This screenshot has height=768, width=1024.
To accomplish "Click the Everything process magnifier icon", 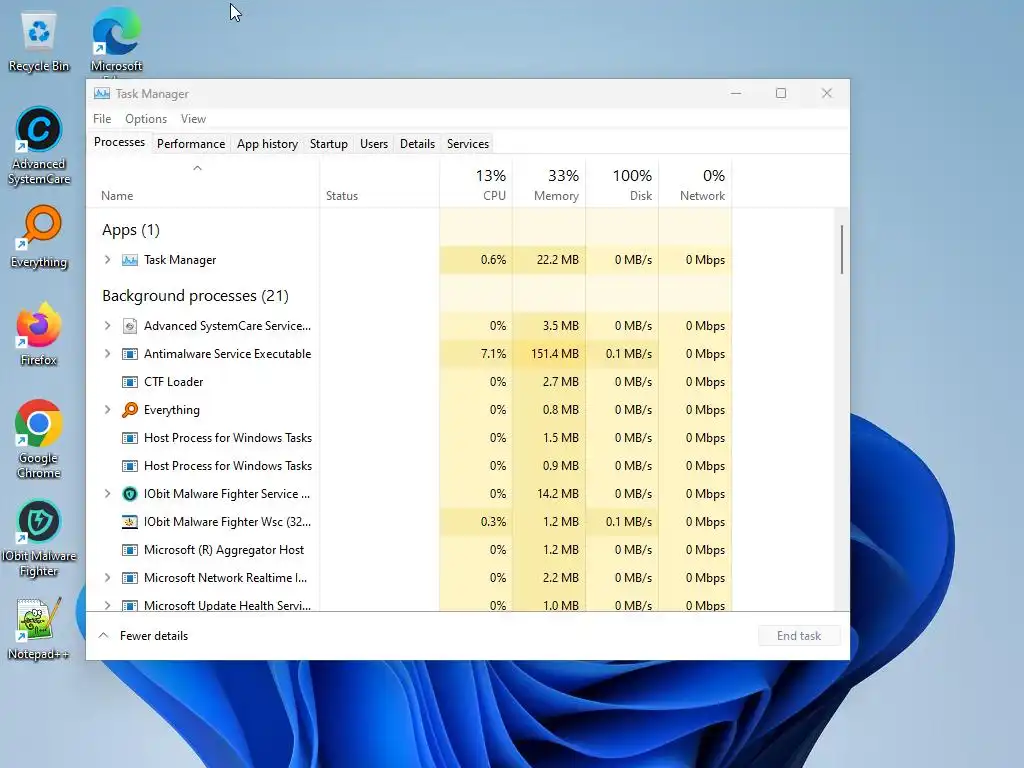I will (130, 409).
